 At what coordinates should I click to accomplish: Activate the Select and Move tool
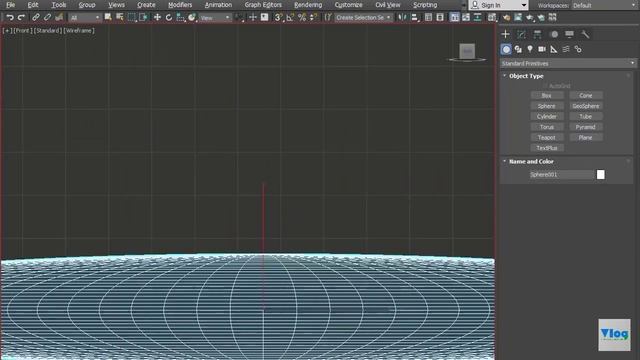point(157,18)
